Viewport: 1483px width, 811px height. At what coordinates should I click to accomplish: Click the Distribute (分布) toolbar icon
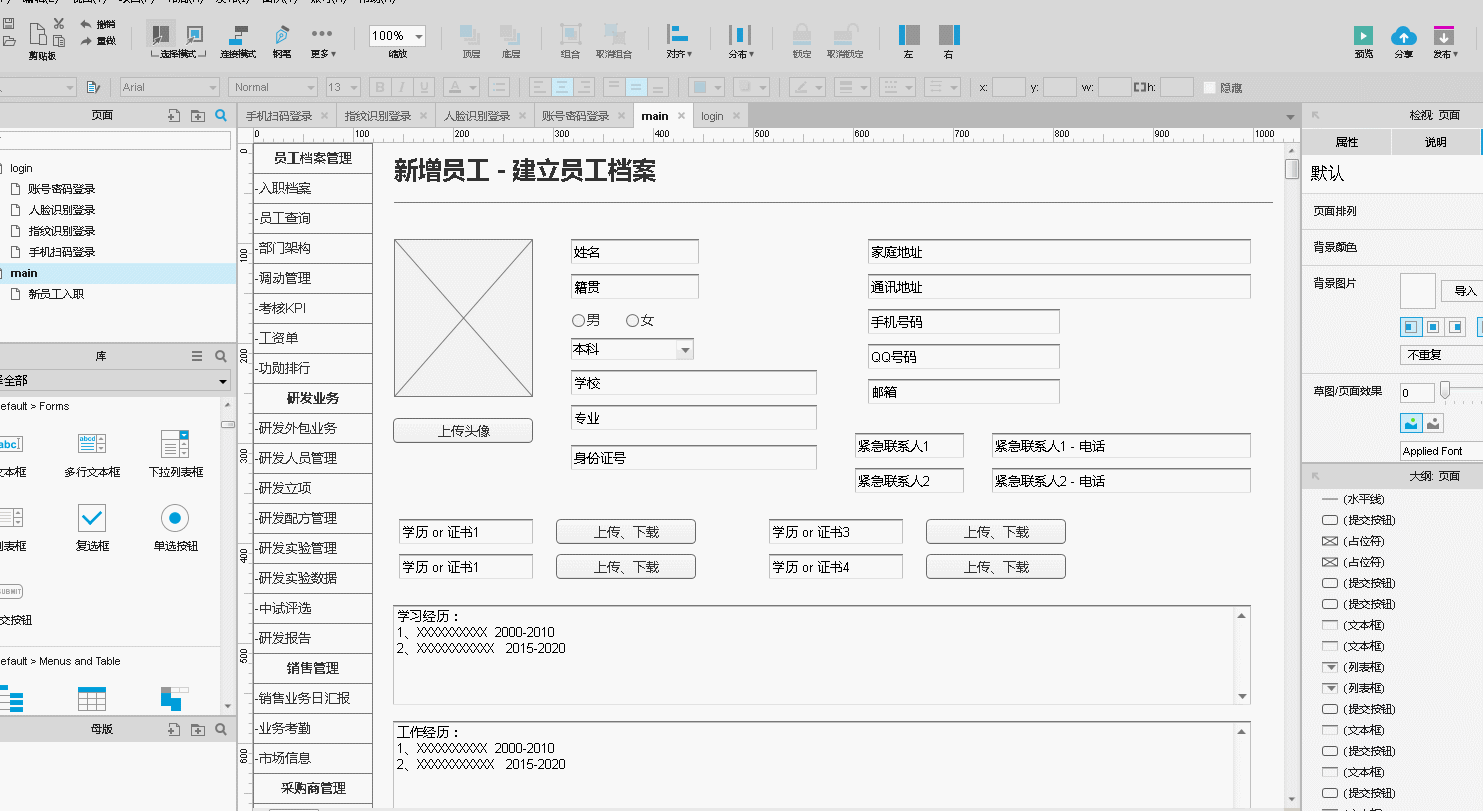[740, 36]
